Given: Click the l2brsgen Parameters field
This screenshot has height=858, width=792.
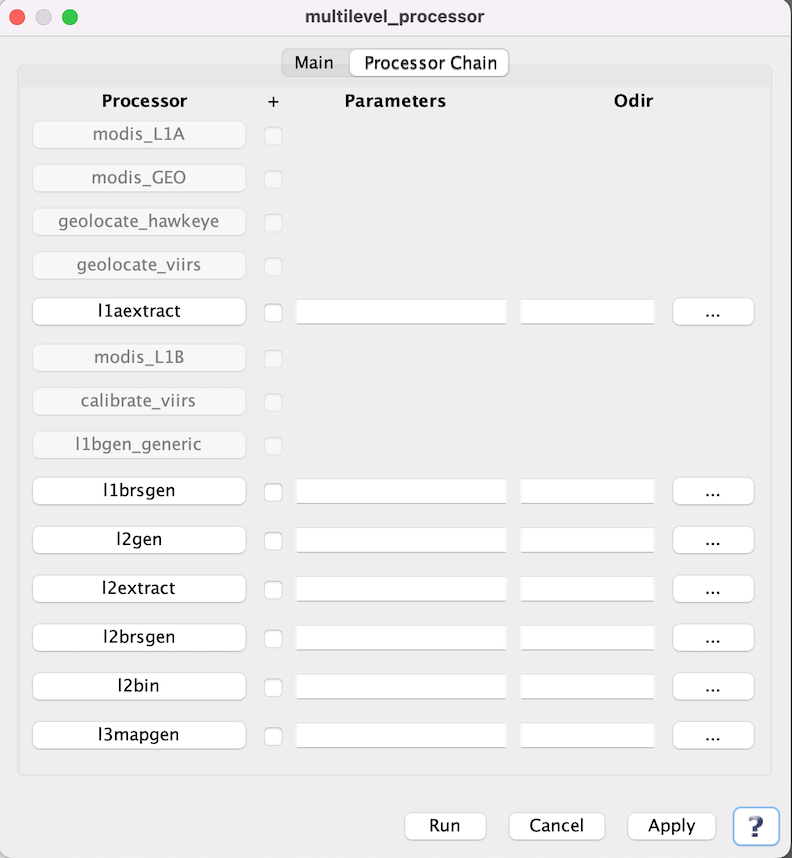Looking at the screenshot, I should [x=401, y=638].
